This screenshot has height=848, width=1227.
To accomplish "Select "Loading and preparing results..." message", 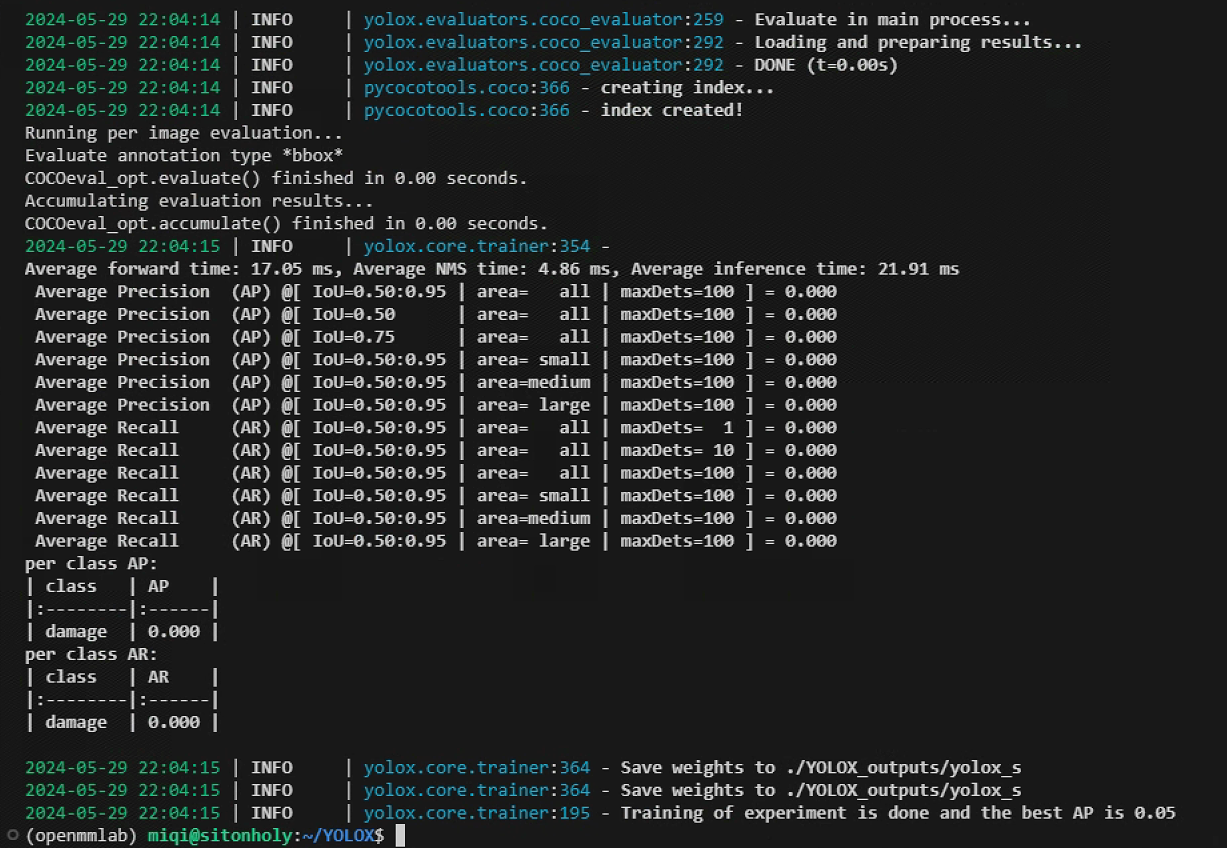I will [918, 42].
